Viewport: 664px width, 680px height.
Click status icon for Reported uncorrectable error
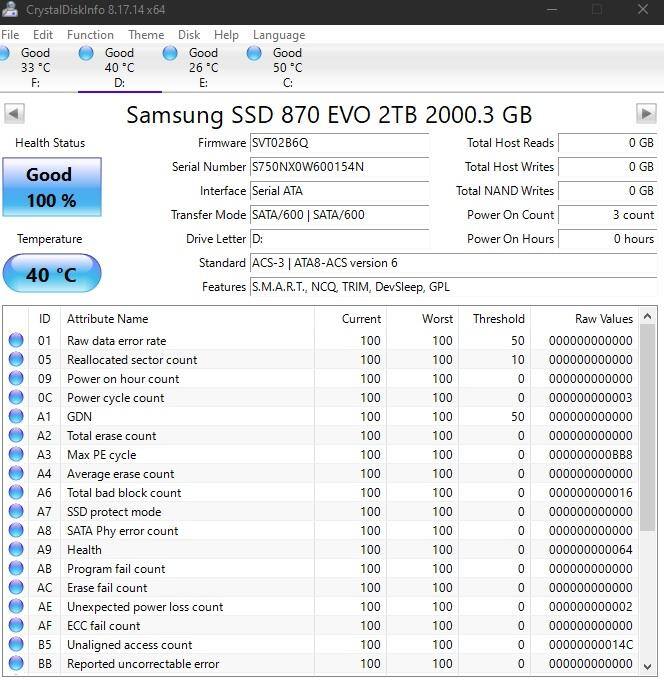pyautogui.click(x=16, y=664)
